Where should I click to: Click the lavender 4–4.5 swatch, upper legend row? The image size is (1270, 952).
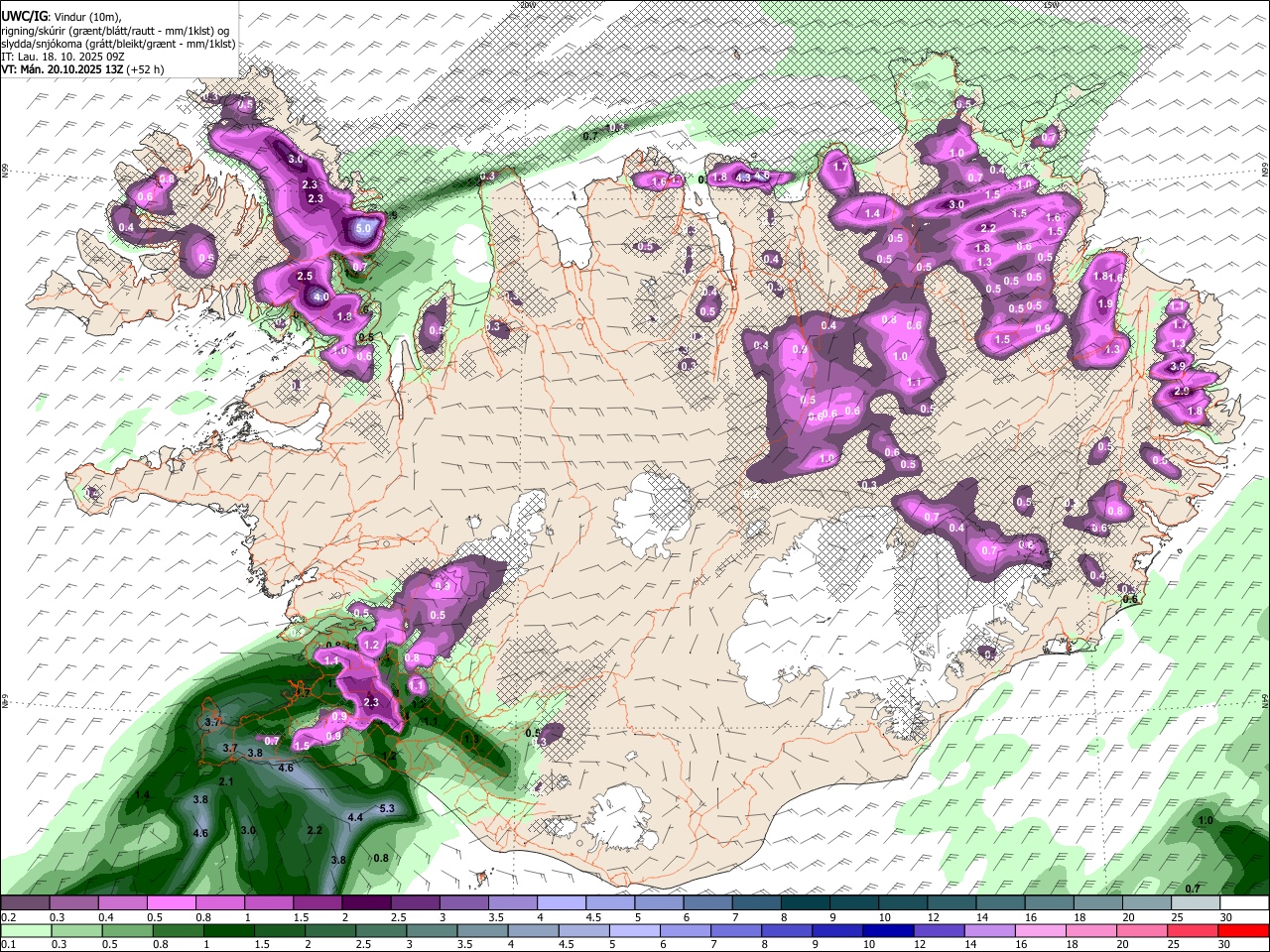coord(561,903)
